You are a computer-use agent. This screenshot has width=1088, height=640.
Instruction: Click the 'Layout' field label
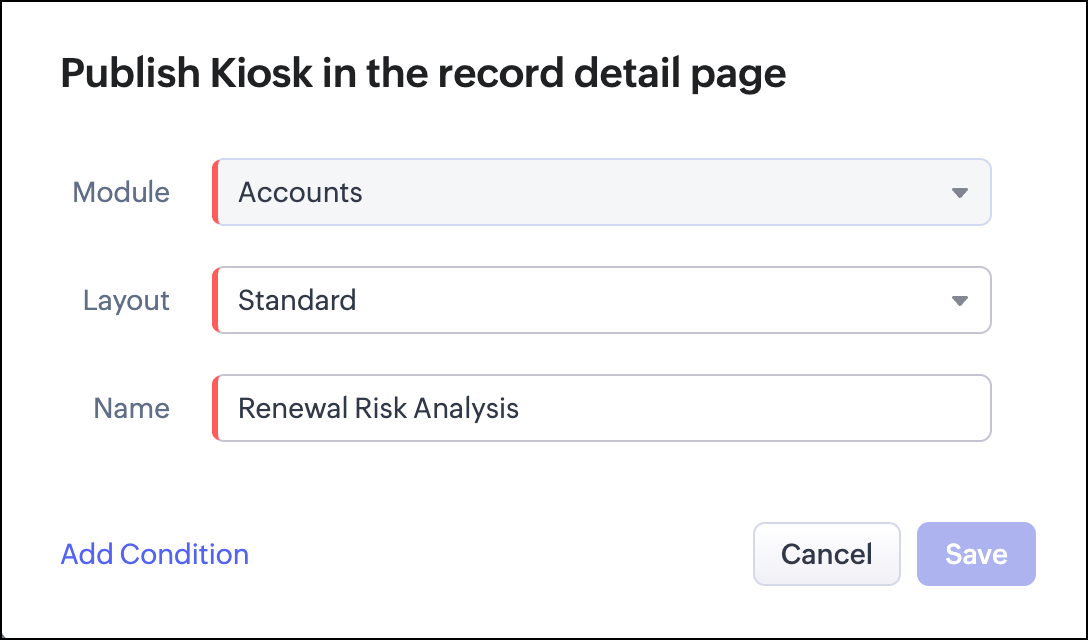(x=126, y=301)
